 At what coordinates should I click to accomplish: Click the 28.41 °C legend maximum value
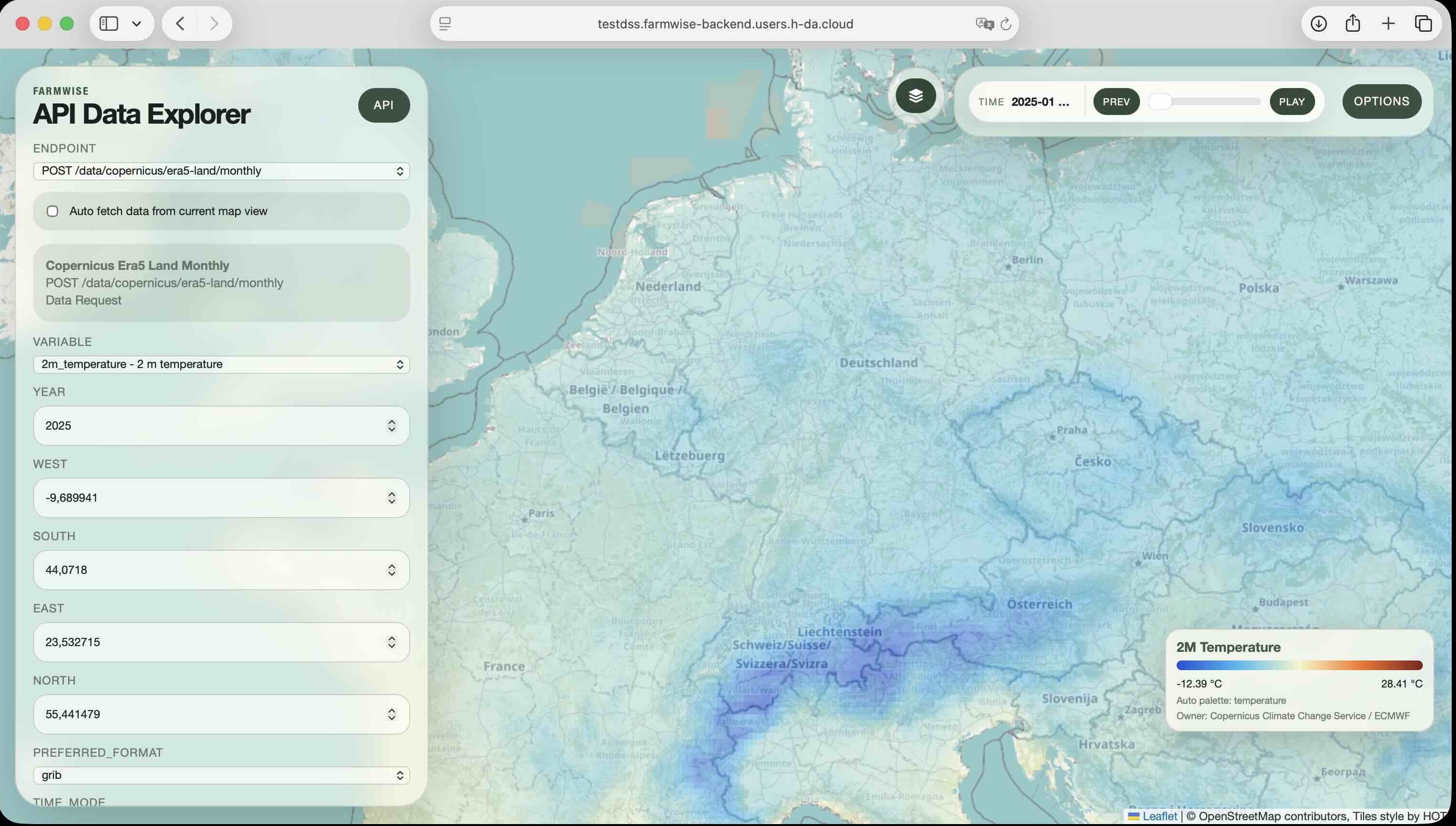[1402, 684]
